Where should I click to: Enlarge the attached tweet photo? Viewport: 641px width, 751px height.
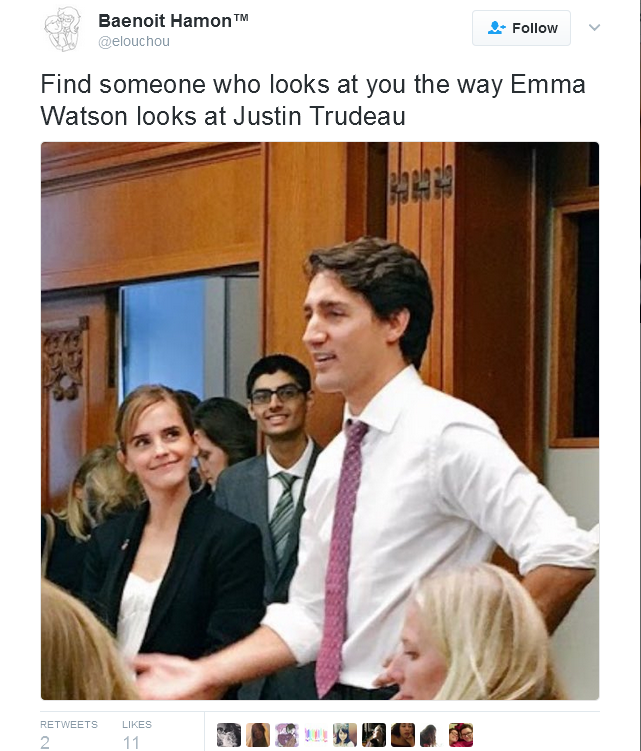pyautogui.click(x=320, y=421)
